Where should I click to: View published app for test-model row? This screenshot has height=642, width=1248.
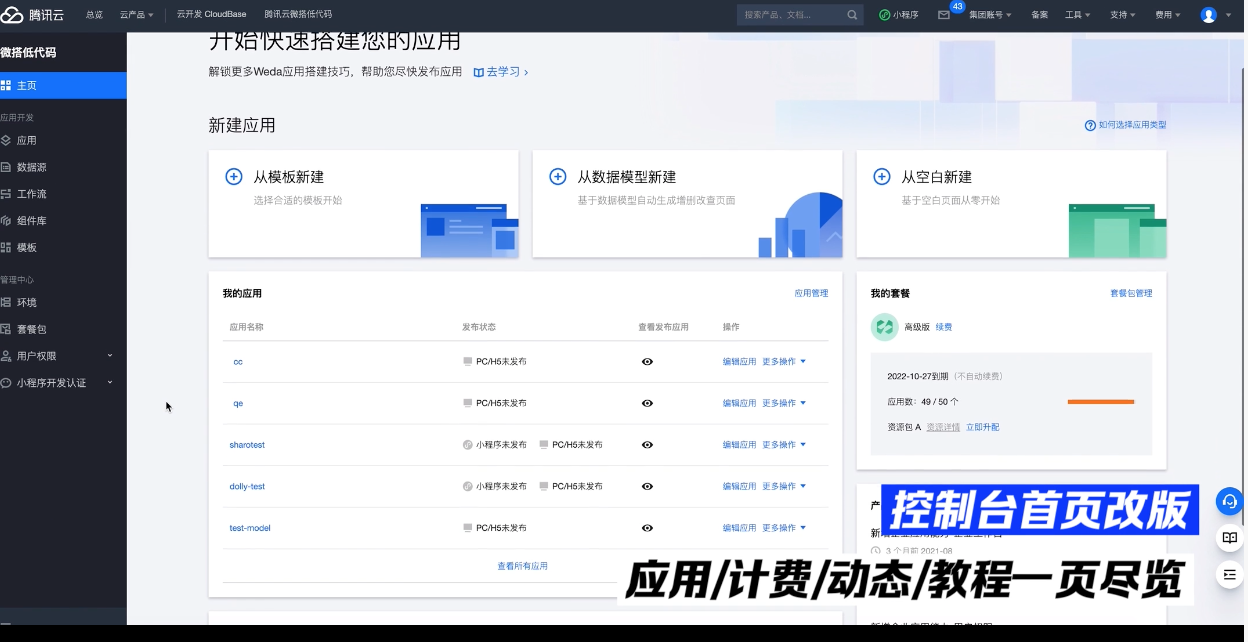point(647,528)
